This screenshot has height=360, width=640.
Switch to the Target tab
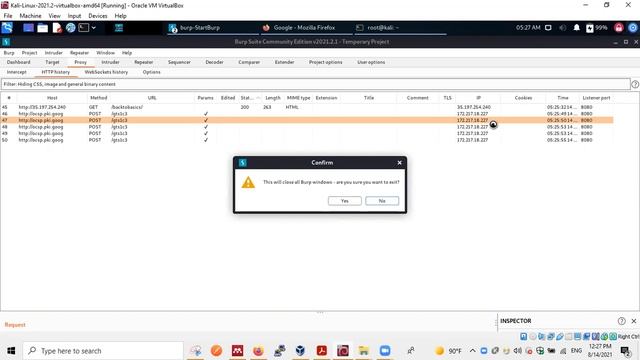tap(52, 62)
